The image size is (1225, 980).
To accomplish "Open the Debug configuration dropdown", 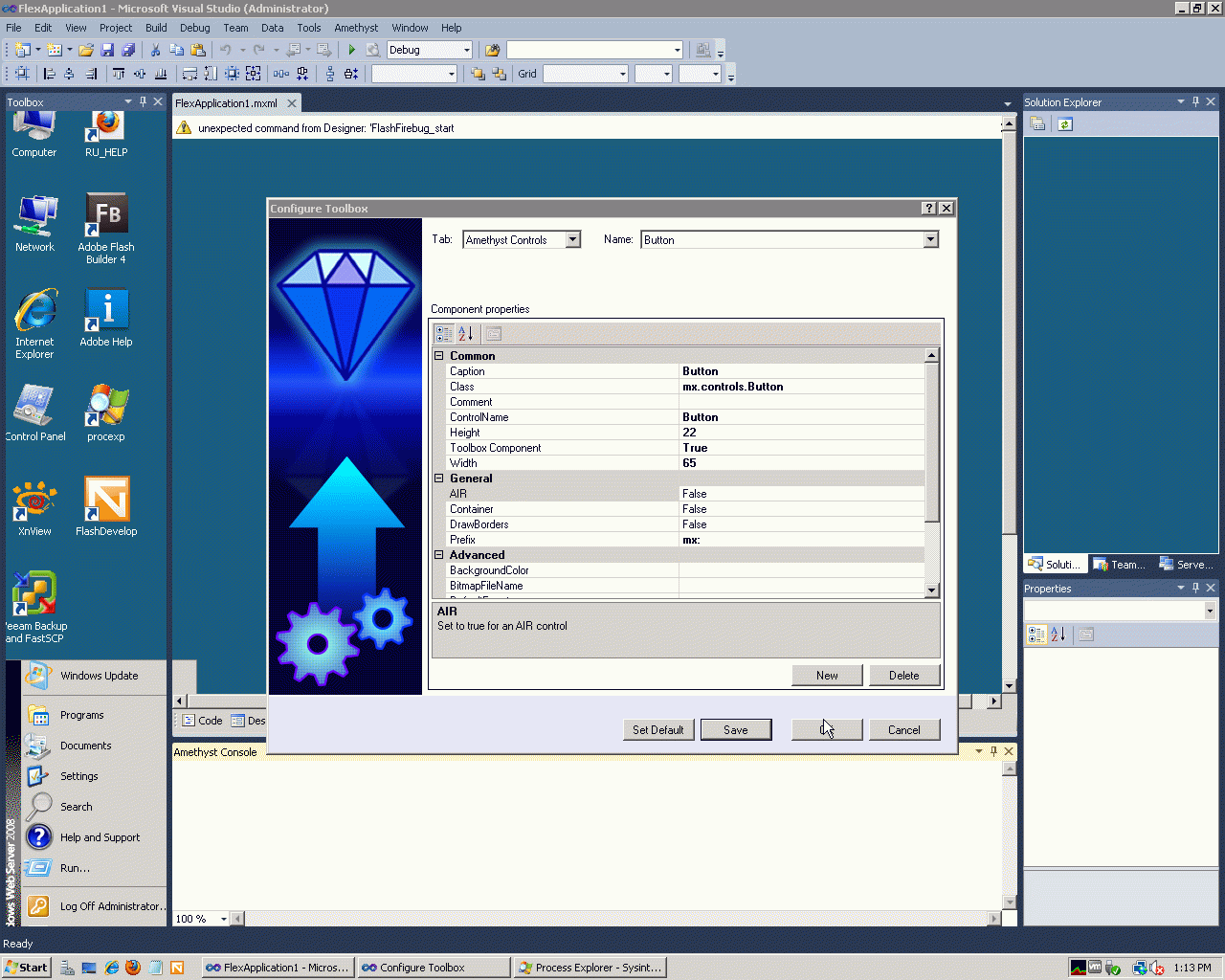I will [x=466, y=50].
